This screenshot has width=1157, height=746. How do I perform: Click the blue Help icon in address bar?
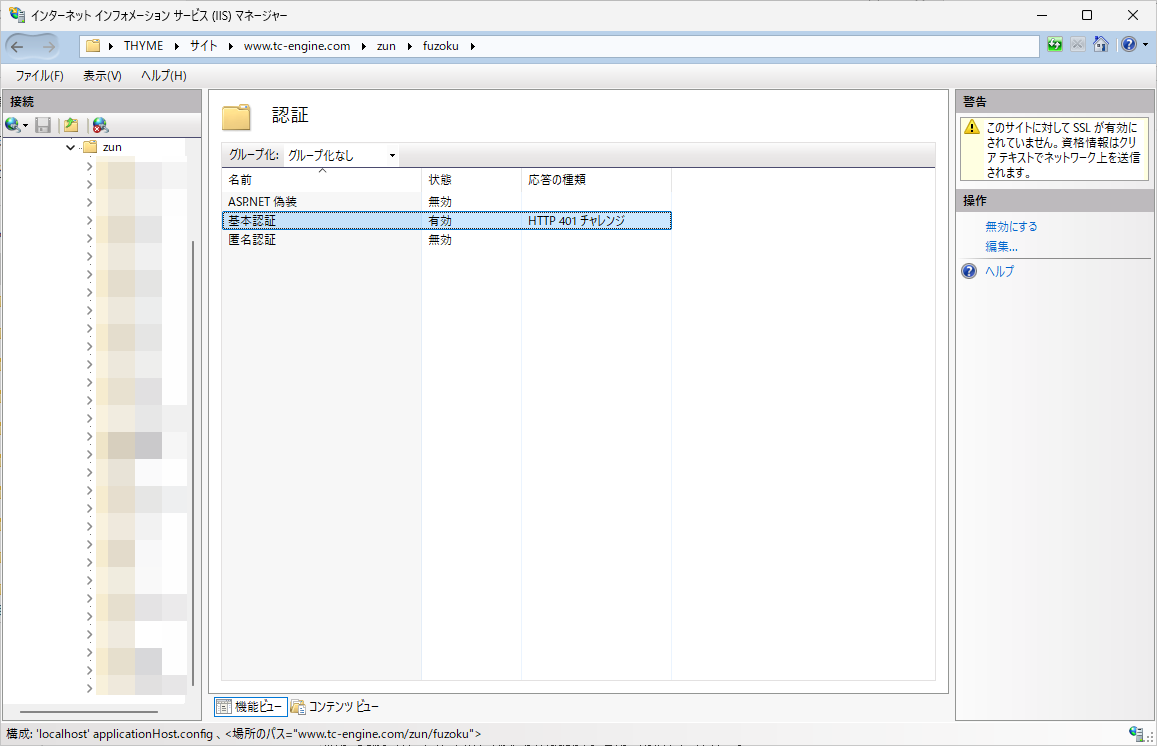tap(1127, 45)
